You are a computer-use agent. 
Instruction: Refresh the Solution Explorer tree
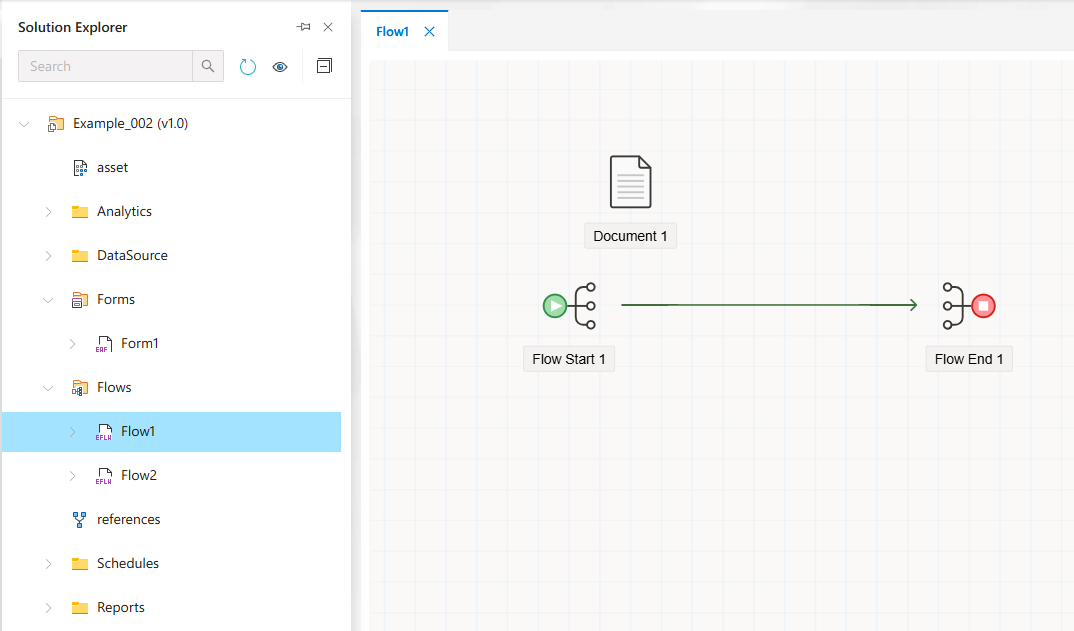click(247, 66)
